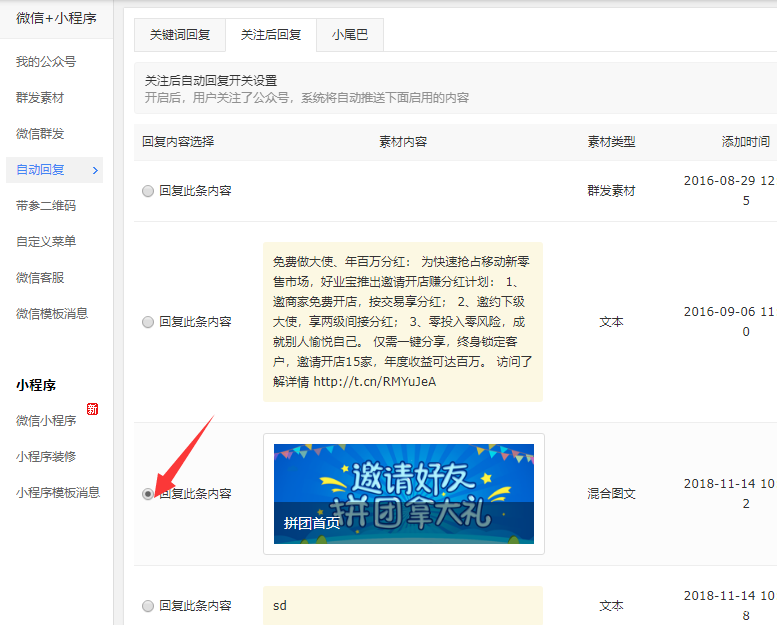Click the 关注后自动回复开关设置 title
777x625 pixels.
pyautogui.click(x=211, y=80)
